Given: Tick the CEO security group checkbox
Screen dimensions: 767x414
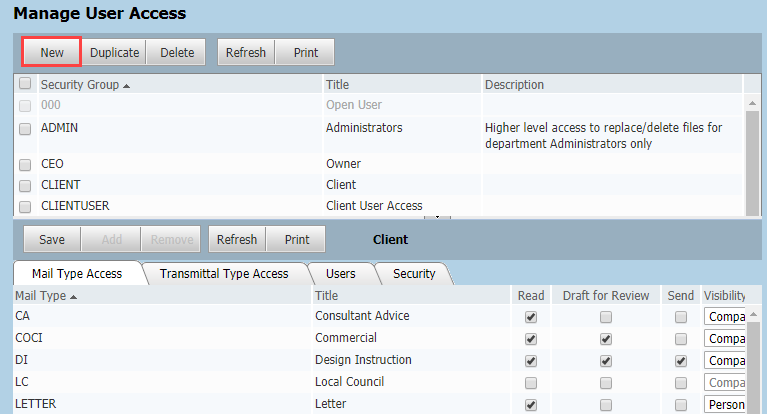Looking at the screenshot, I should coord(25,163).
